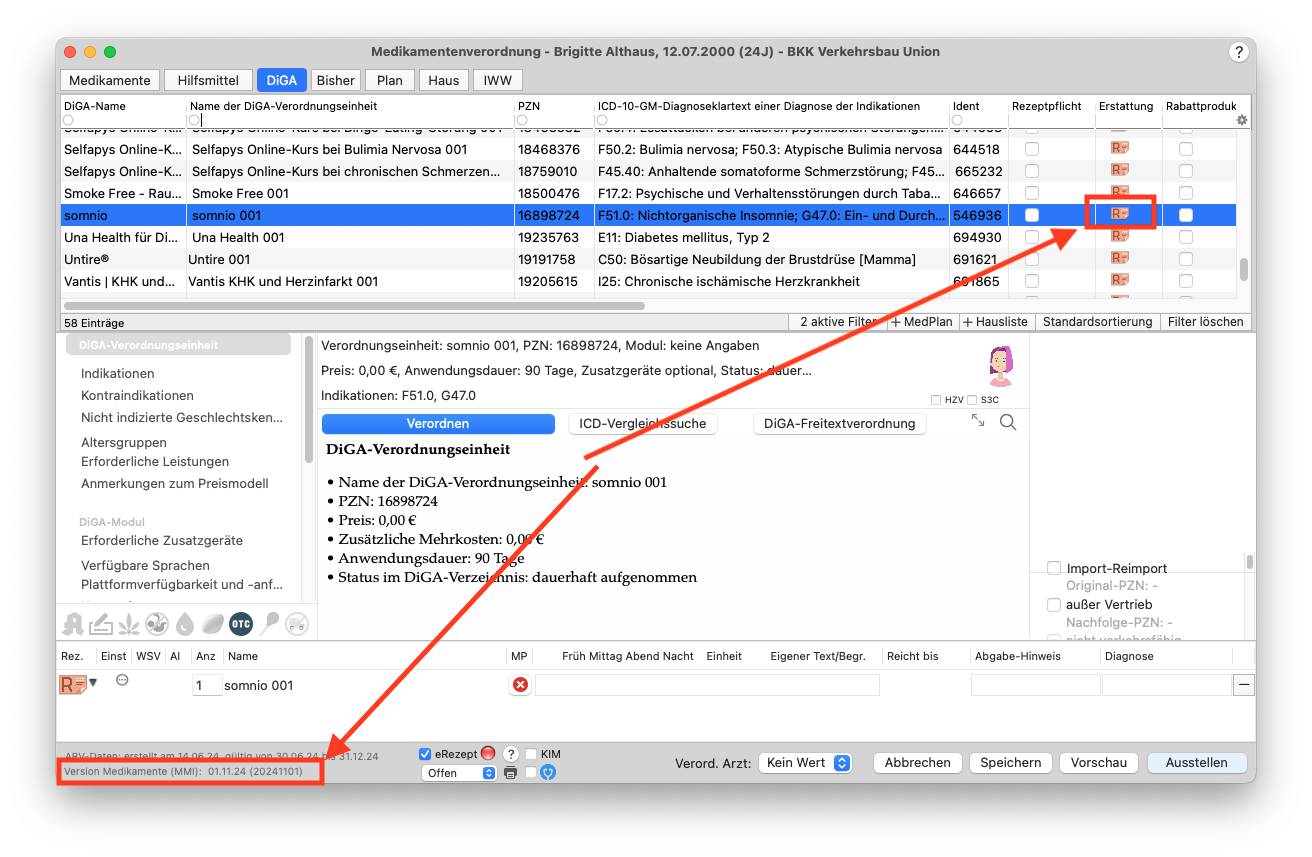Open the Plan tab
Screen dimensions: 1312x857
coord(390,81)
